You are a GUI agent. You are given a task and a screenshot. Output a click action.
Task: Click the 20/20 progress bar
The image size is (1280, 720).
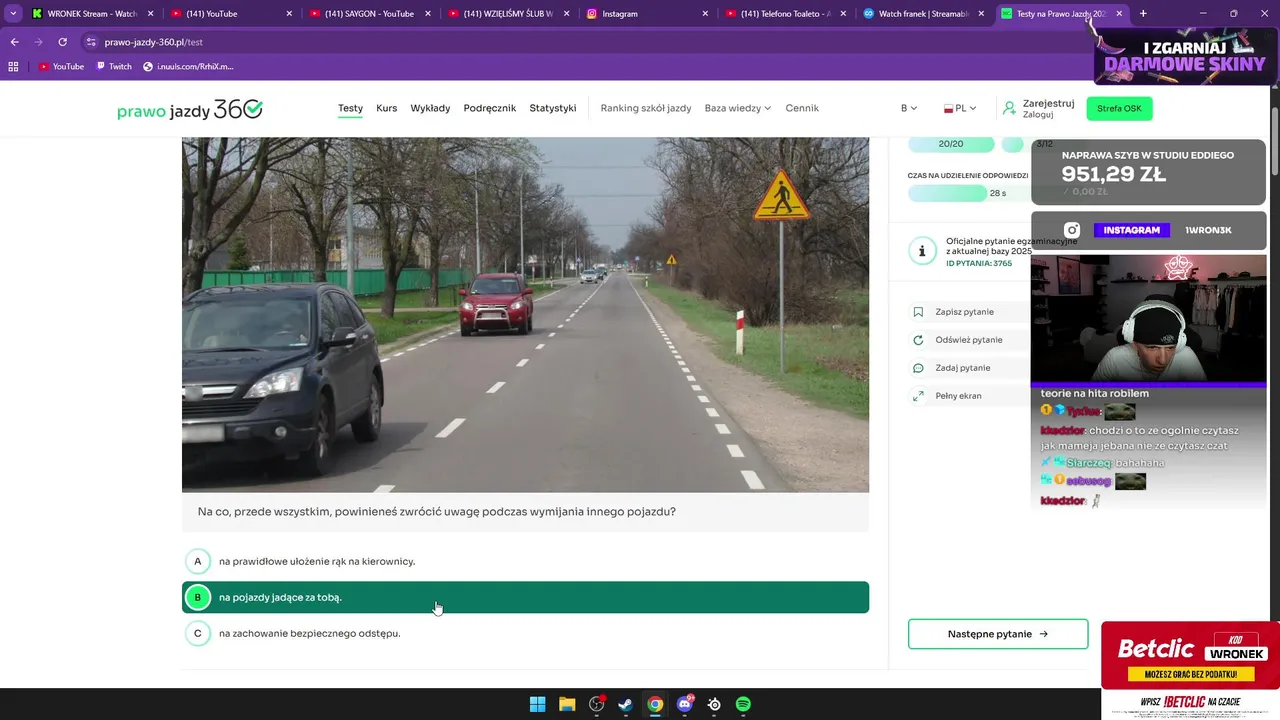tap(951, 144)
